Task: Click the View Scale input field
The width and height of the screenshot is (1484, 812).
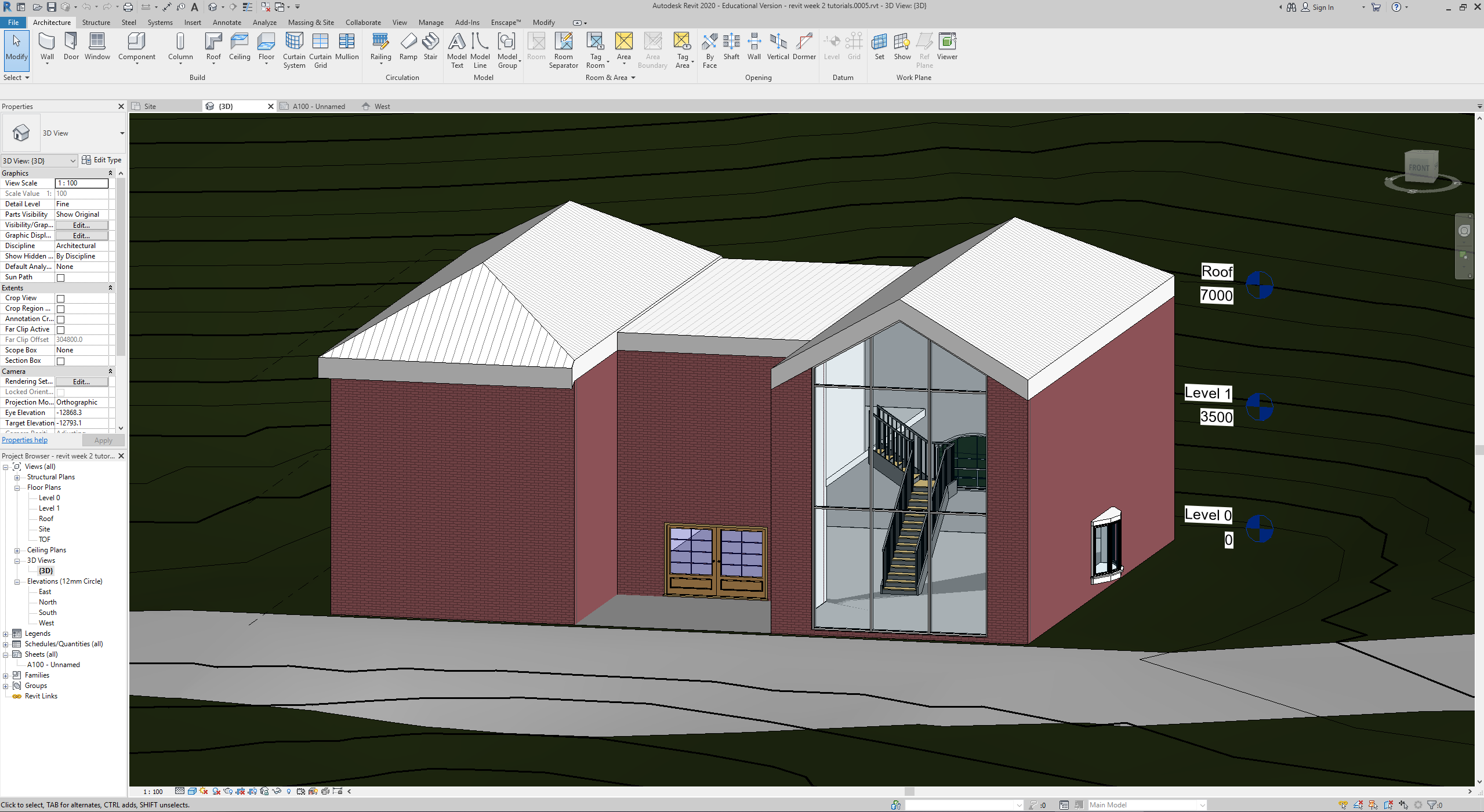Action: click(x=81, y=183)
